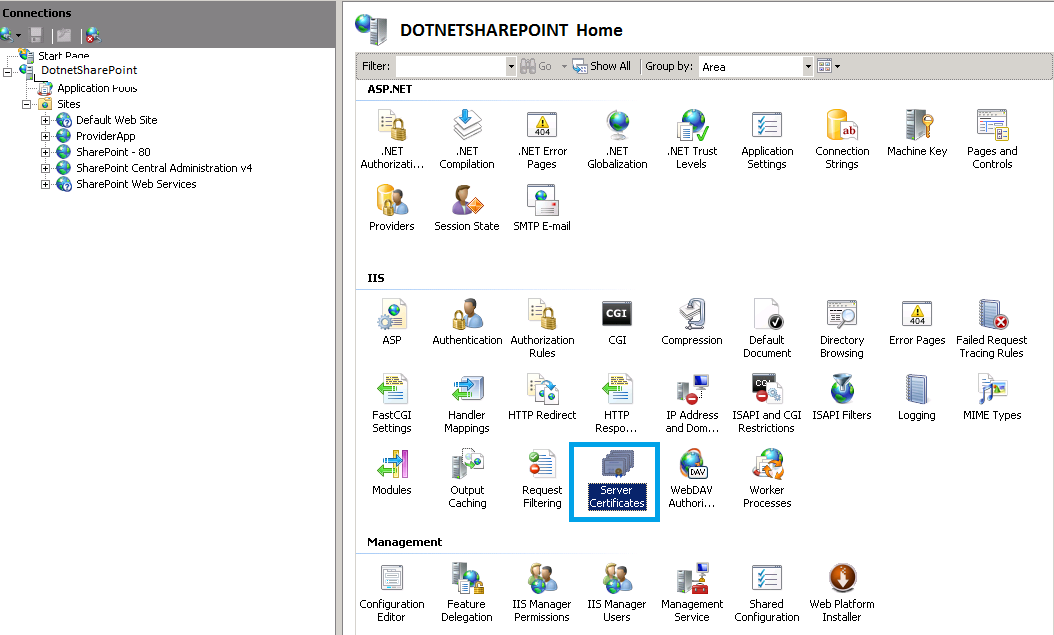The width and height of the screenshot is (1054, 635).
Task: Open WebDAV Authoring Rules feature
Action: (692, 478)
